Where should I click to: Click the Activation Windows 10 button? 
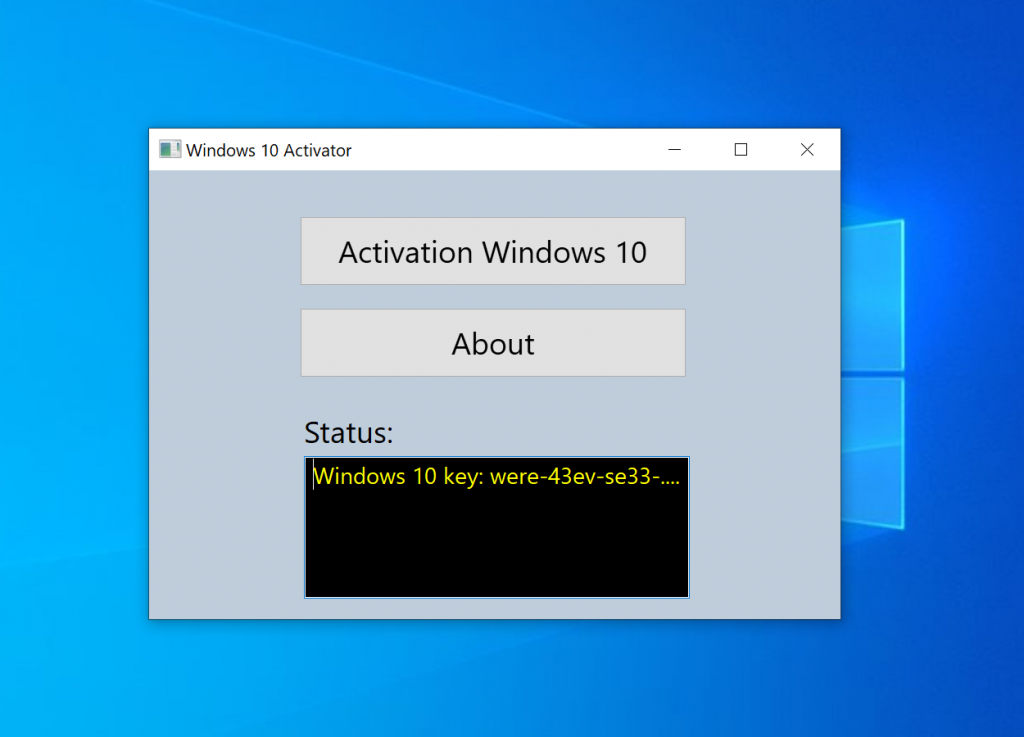493,251
